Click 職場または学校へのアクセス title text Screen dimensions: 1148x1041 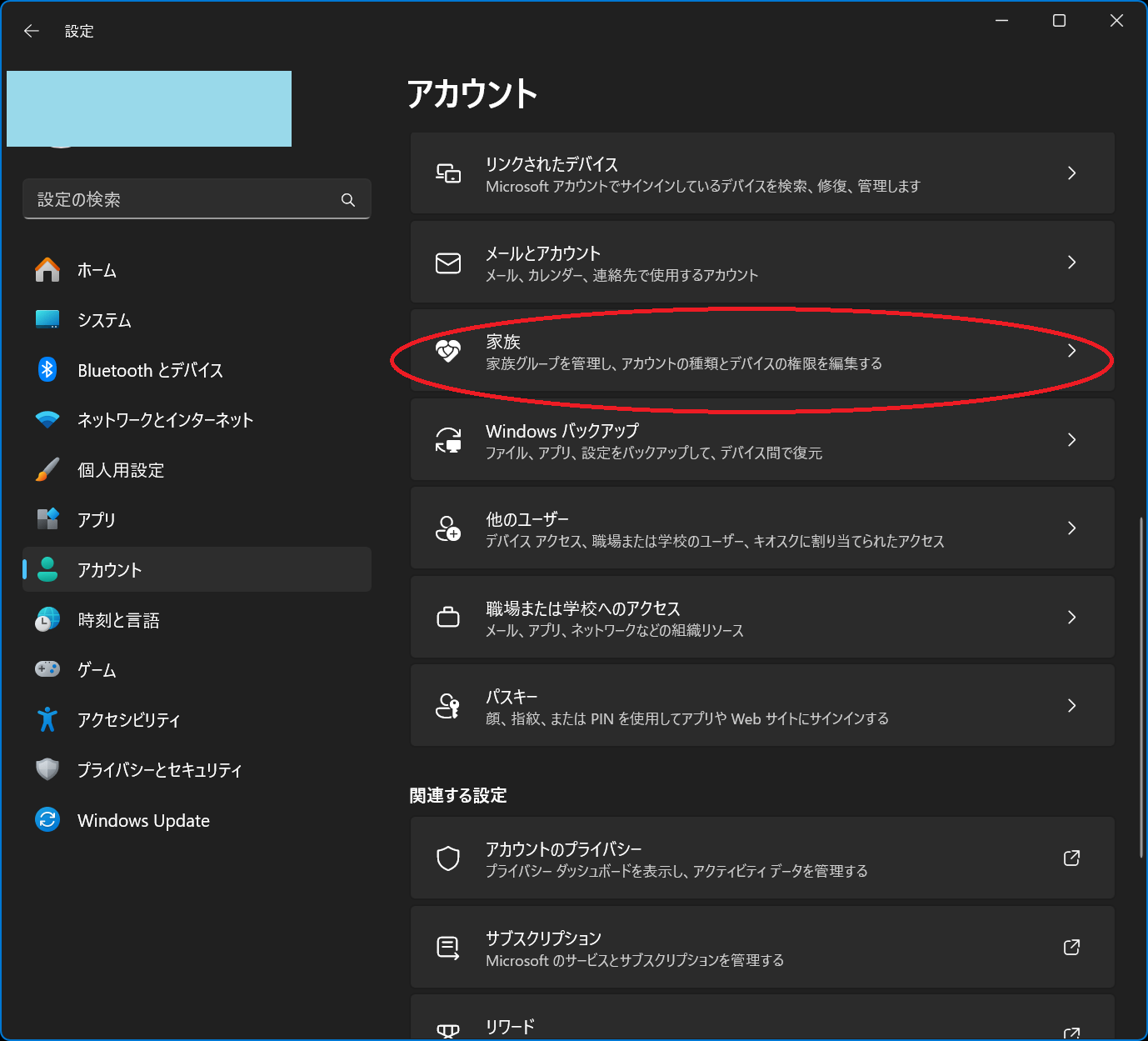click(583, 608)
